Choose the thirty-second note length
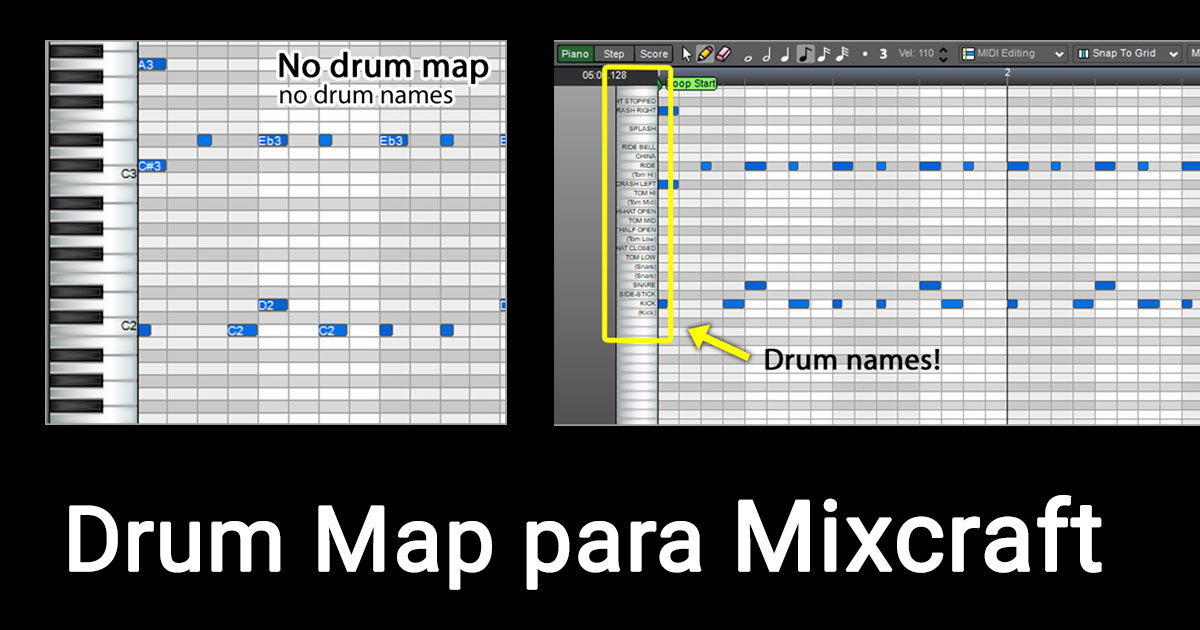The height and width of the screenshot is (630, 1200). pos(843,54)
